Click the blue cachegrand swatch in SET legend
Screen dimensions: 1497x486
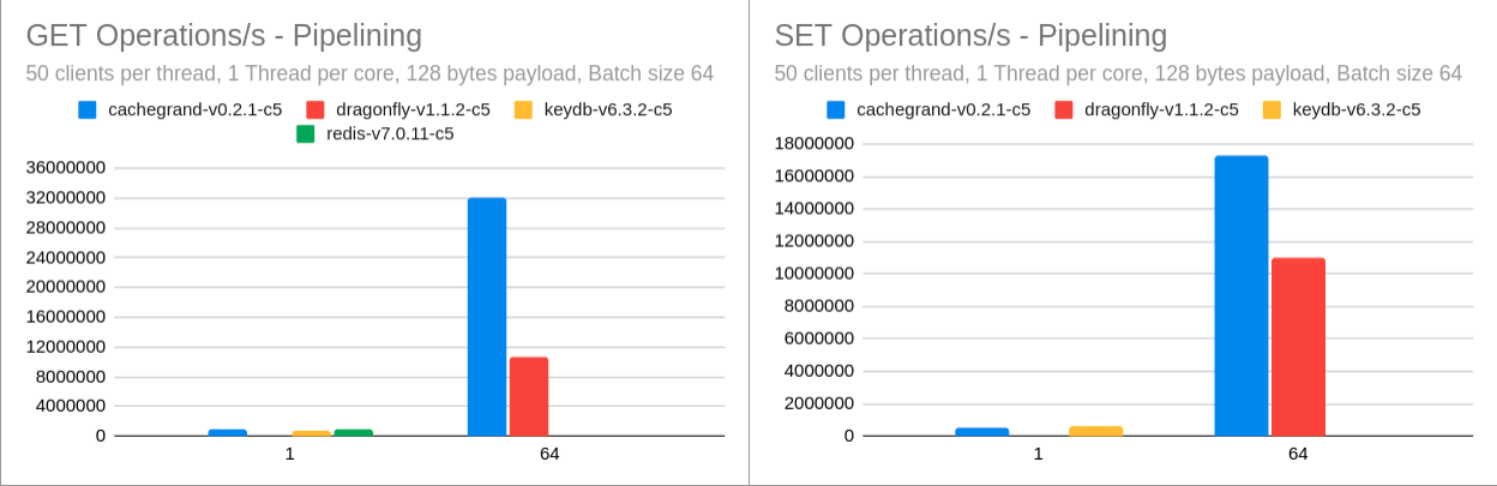[x=837, y=110]
